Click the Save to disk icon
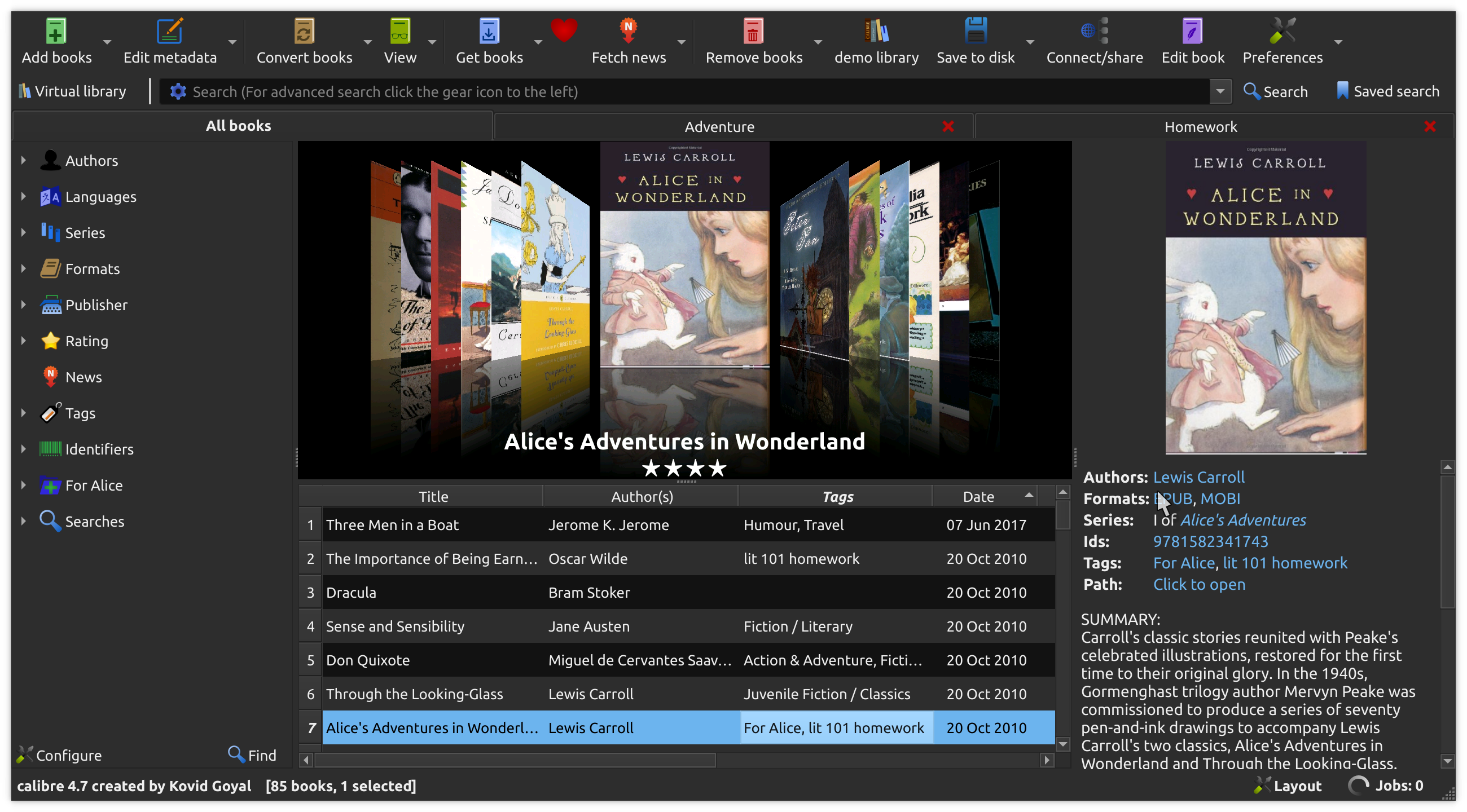This screenshot has width=1467, height=812. pos(975,29)
